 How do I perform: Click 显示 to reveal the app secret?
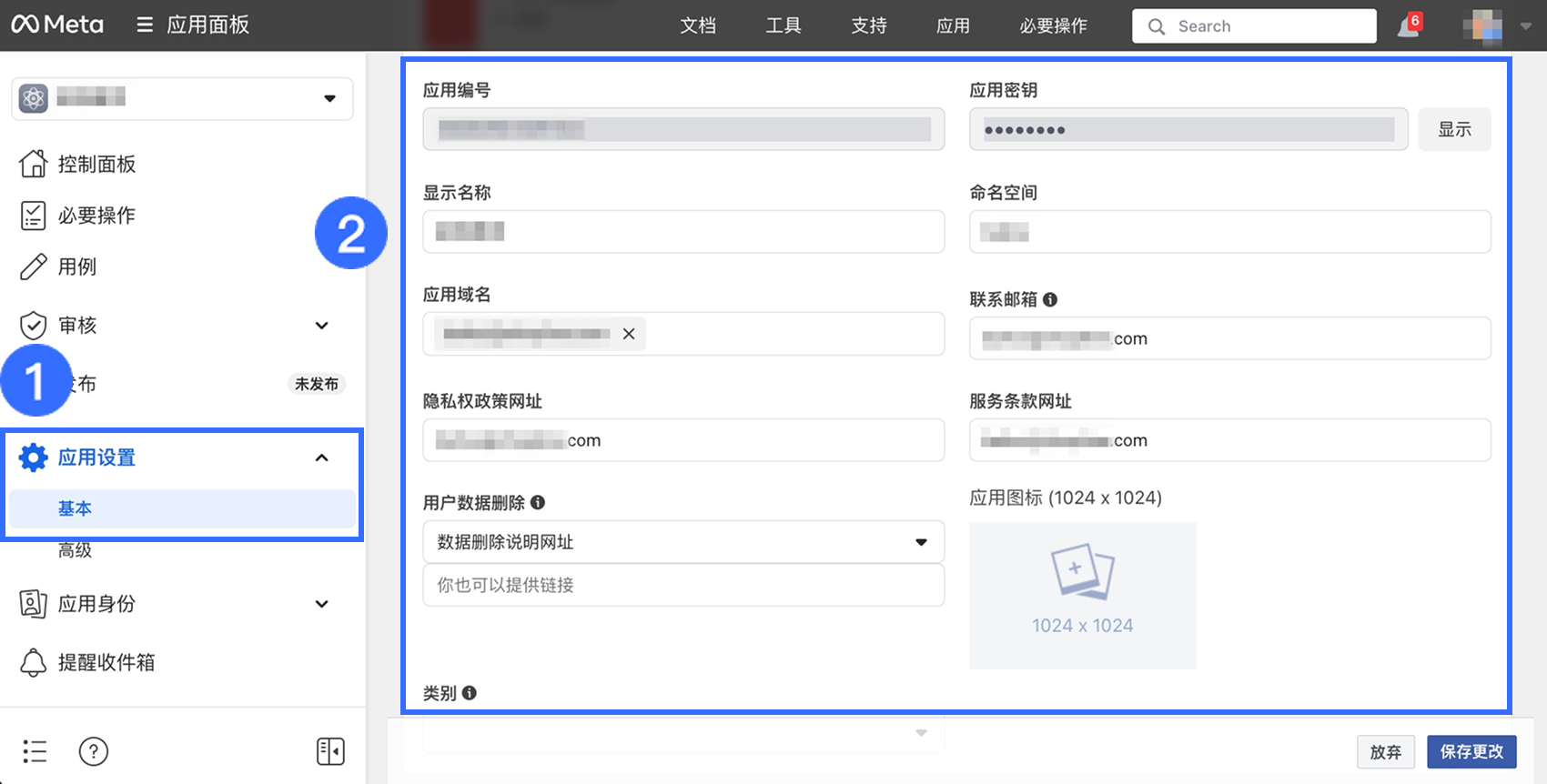1455,129
